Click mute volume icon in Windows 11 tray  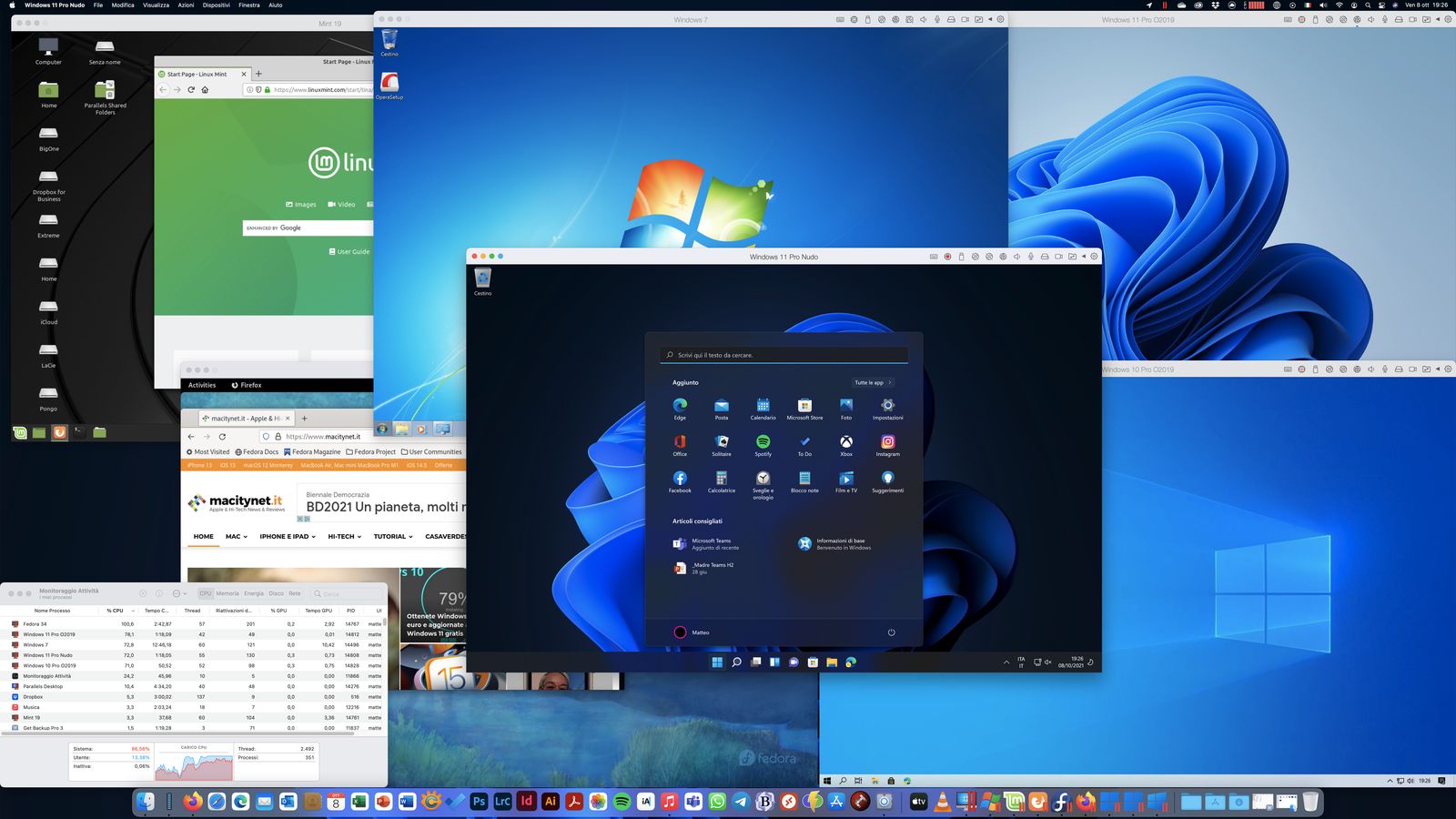pyautogui.click(x=1047, y=662)
